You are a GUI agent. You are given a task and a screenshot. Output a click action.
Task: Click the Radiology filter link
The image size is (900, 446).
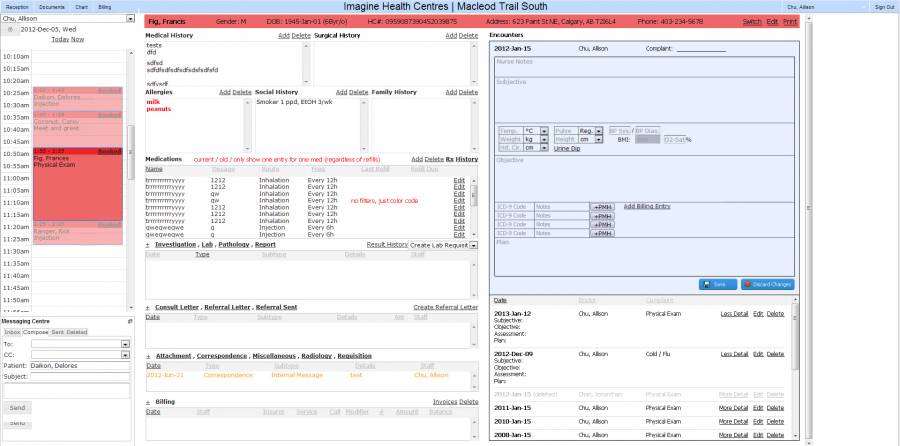point(317,356)
